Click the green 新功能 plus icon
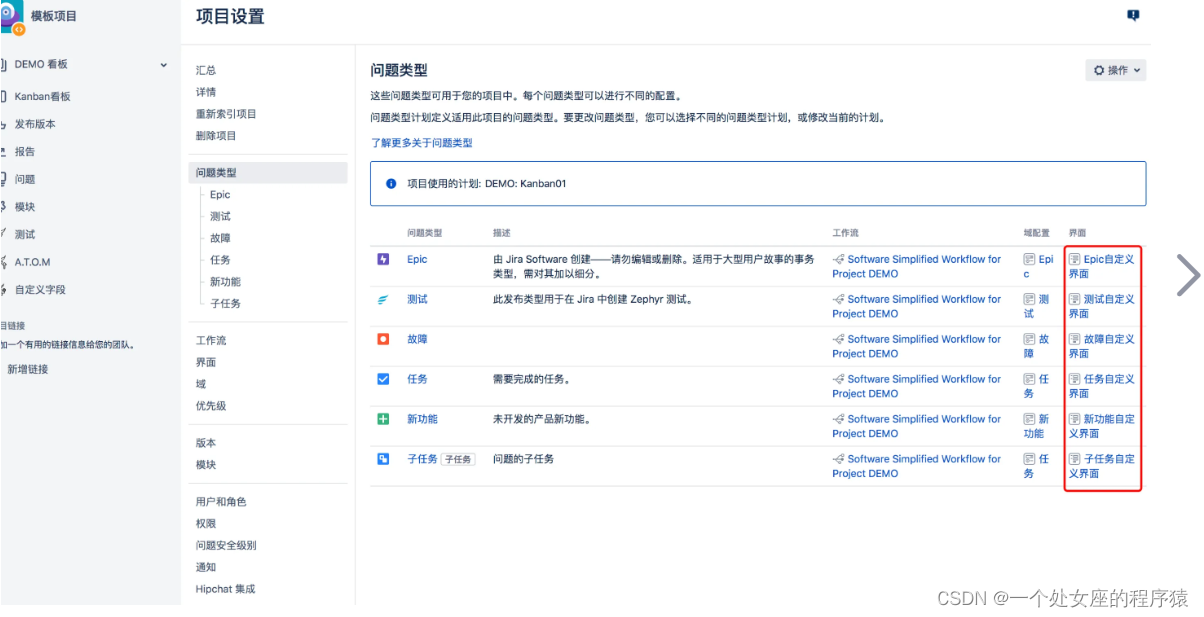The image size is (1204, 617). click(x=384, y=419)
